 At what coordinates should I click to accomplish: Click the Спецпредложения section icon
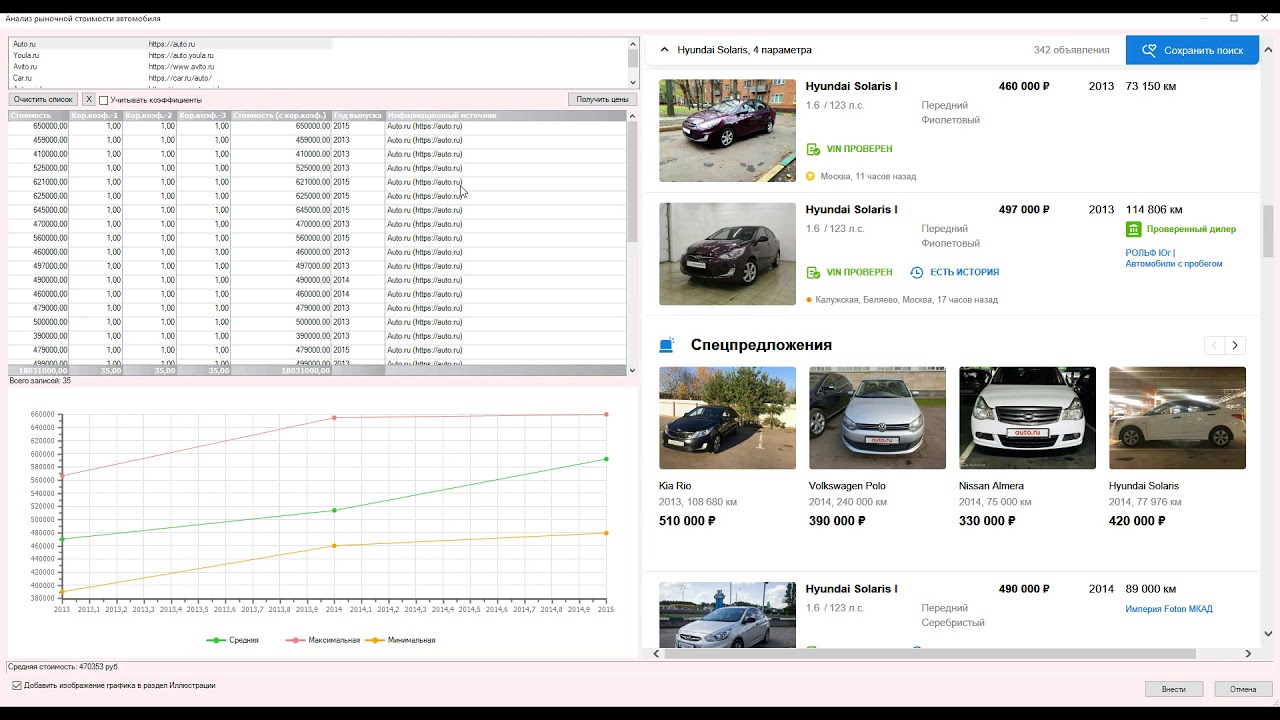pyautogui.click(x=667, y=345)
